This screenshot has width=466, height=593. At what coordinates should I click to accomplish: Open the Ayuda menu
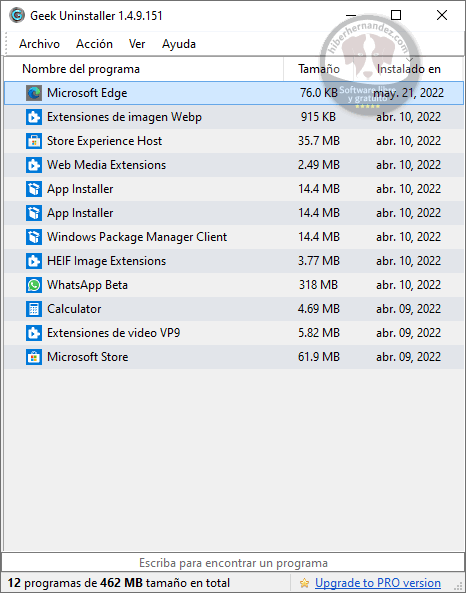click(179, 44)
